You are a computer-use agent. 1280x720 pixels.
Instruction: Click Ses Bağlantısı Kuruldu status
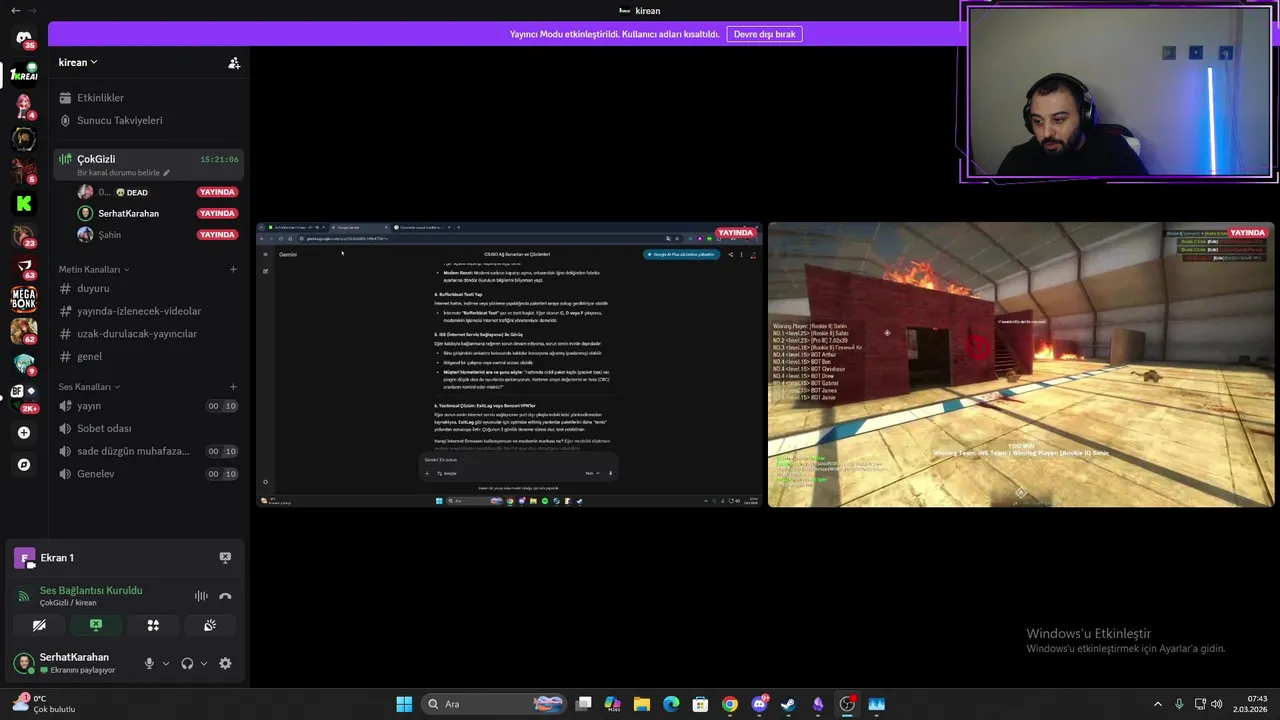coord(91,590)
